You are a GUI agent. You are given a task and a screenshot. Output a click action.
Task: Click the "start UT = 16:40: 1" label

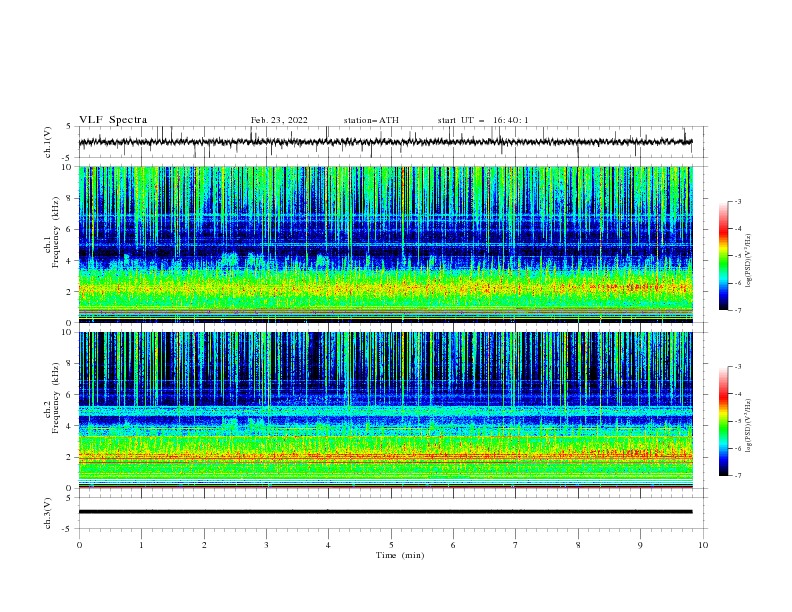click(483, 120)
